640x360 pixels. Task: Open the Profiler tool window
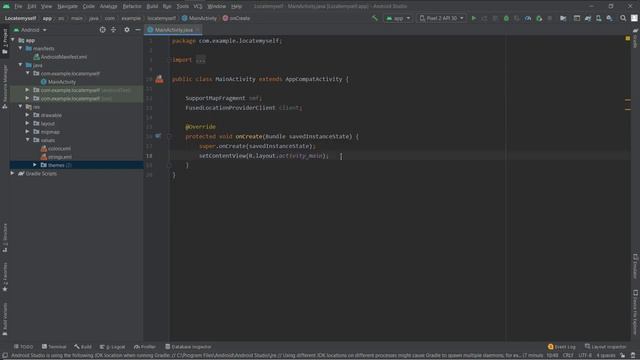point(145,347)
